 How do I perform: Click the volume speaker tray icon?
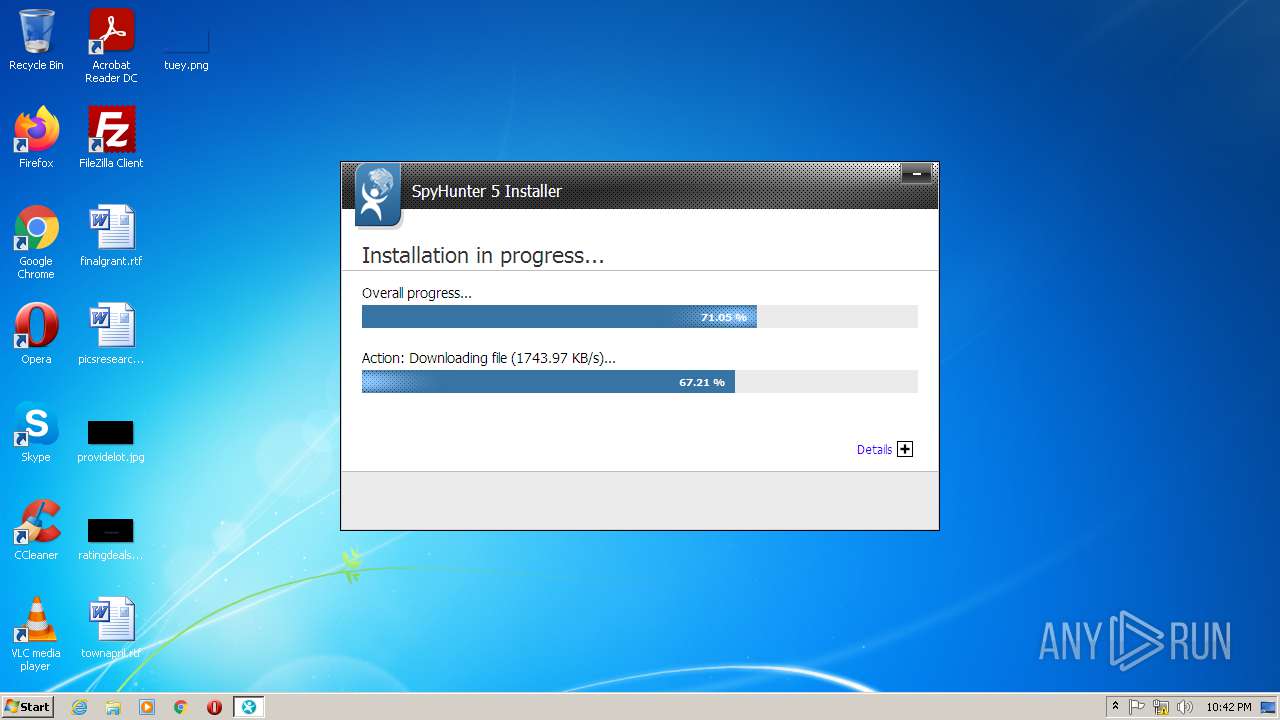[1185, 707]
